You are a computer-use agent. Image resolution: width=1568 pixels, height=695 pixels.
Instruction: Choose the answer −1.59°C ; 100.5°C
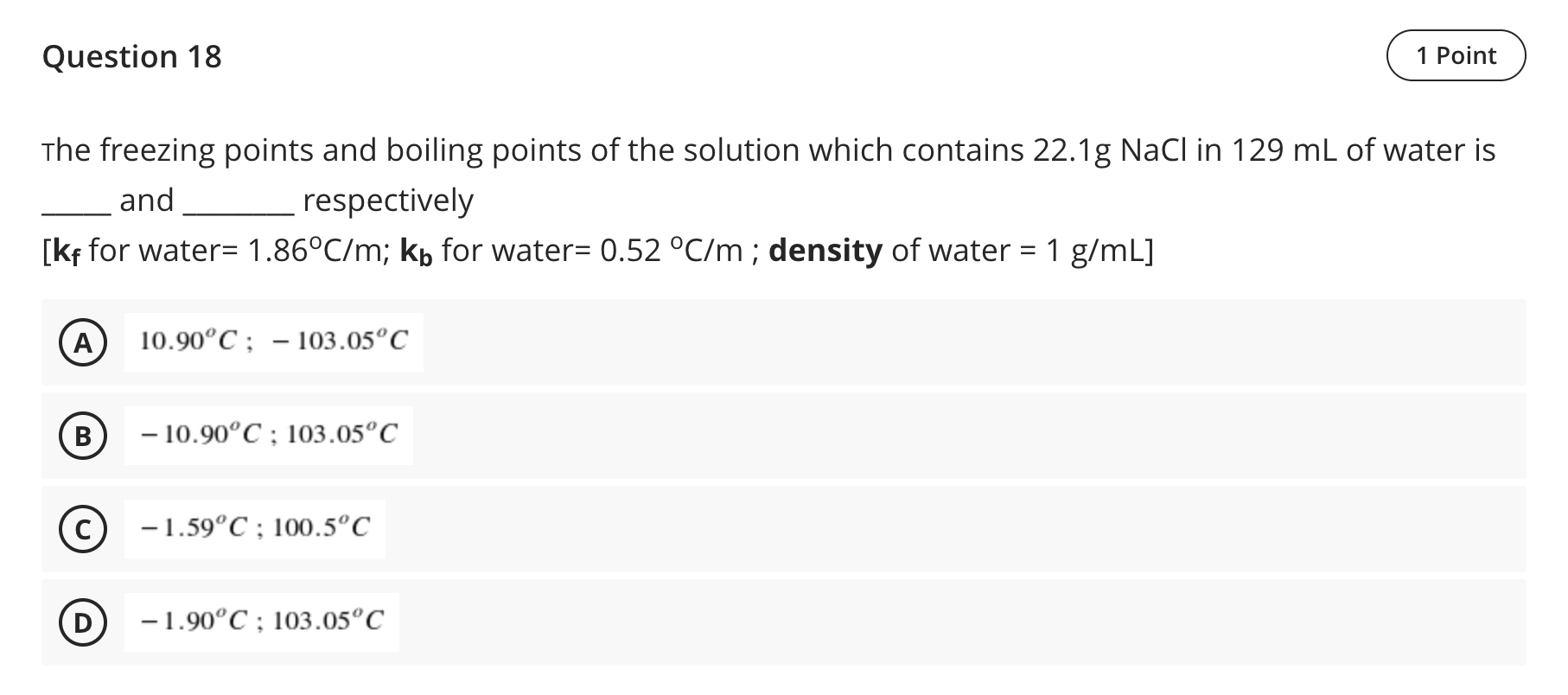(257, 527)
